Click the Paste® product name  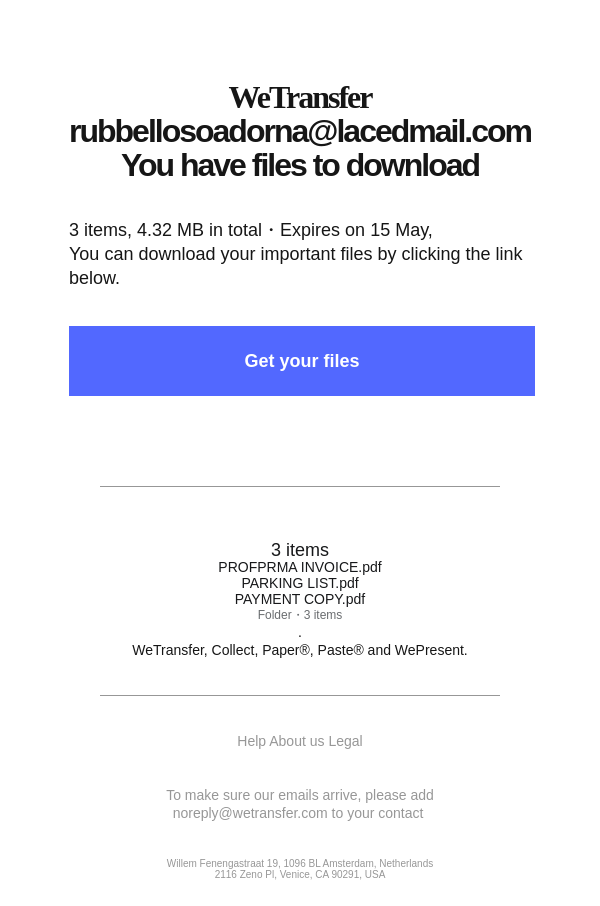(340, 651)
